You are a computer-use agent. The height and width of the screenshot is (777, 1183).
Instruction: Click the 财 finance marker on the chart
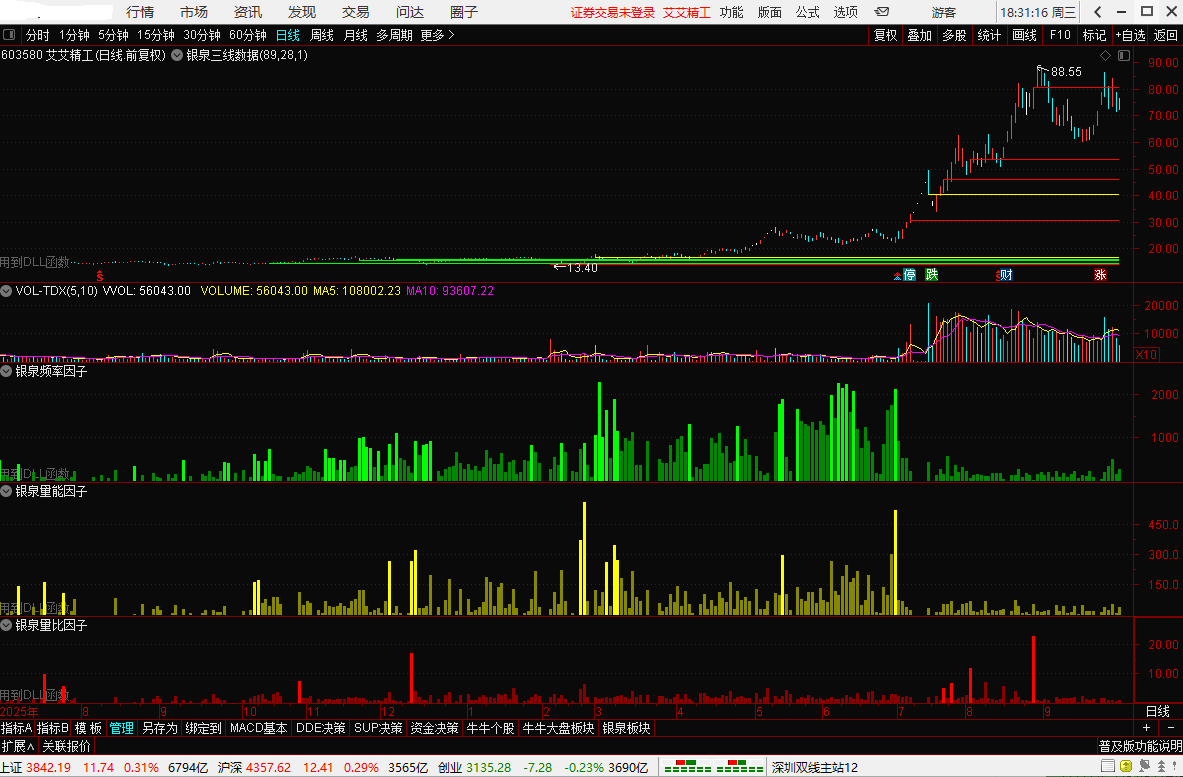(x=1006, y=275)
